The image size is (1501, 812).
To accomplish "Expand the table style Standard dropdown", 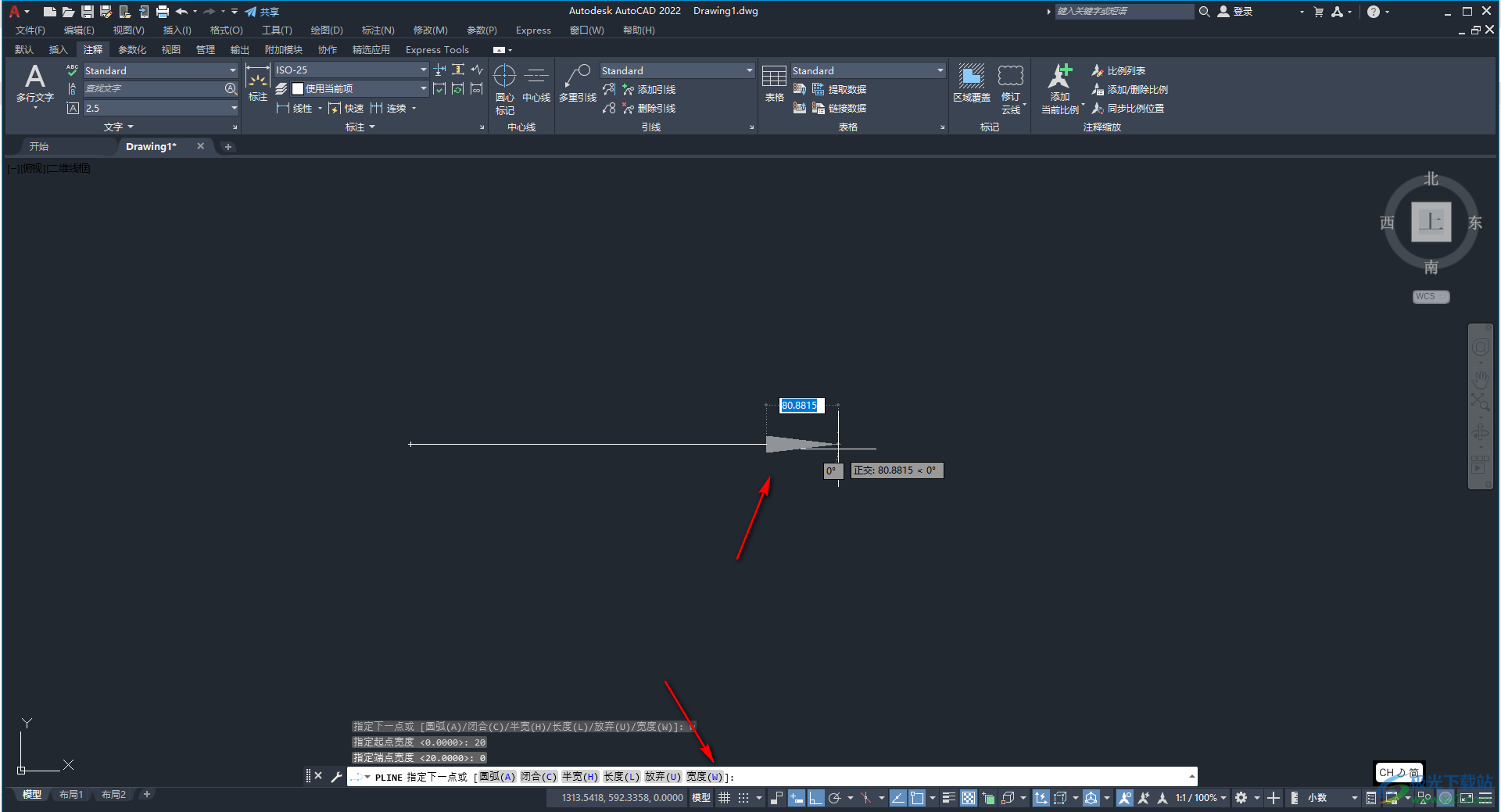I will [x=940, y=71].
